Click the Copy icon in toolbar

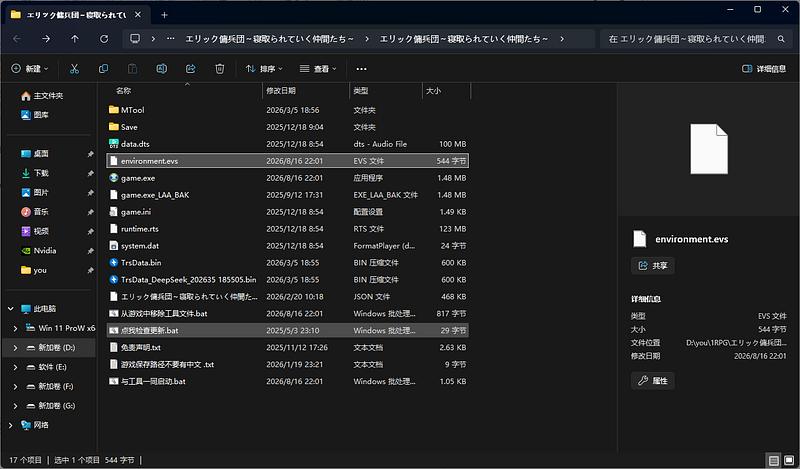pyautogui.click(x=104, y=69)
